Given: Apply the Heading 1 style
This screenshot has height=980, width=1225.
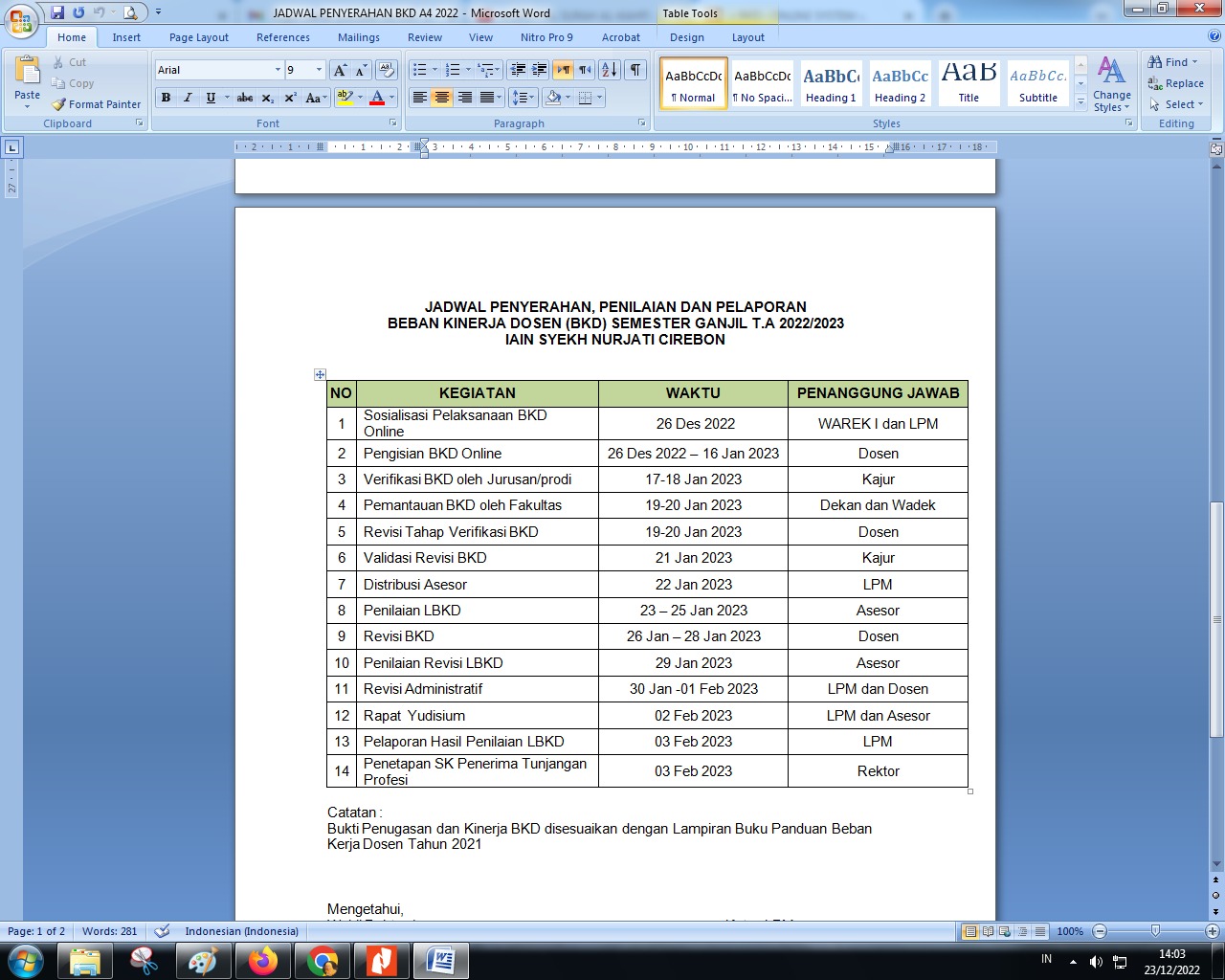Looking at the screenshot, I should click(831, 83).
